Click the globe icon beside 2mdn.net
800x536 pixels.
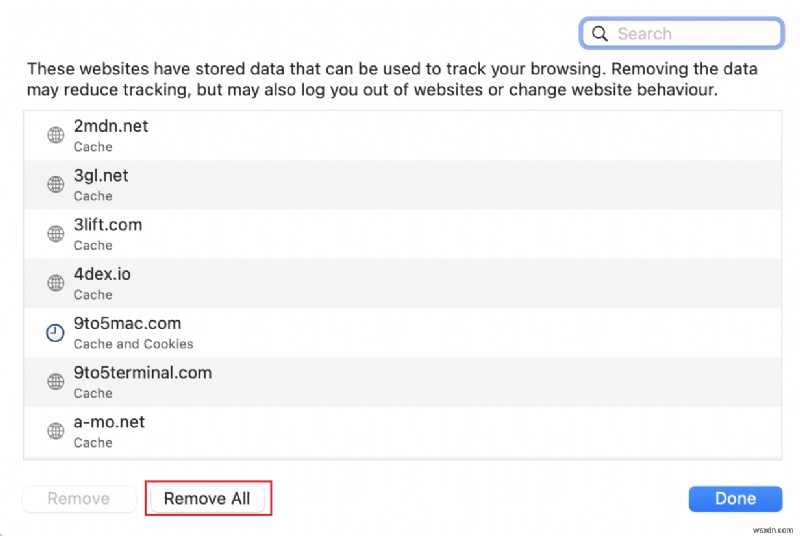[56, 135]
